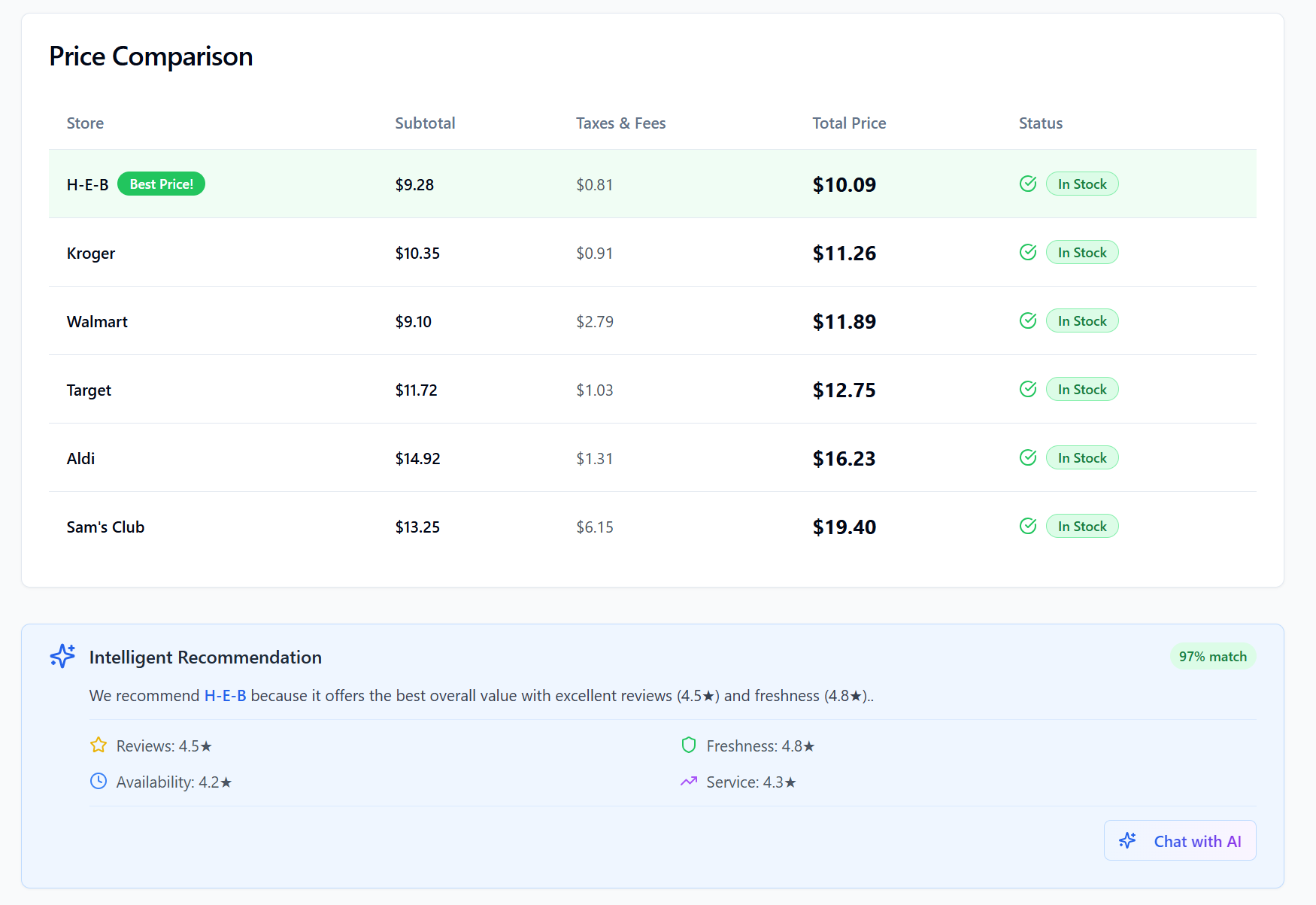Follow the H-E-B link in the recommendation

(225, 696)
